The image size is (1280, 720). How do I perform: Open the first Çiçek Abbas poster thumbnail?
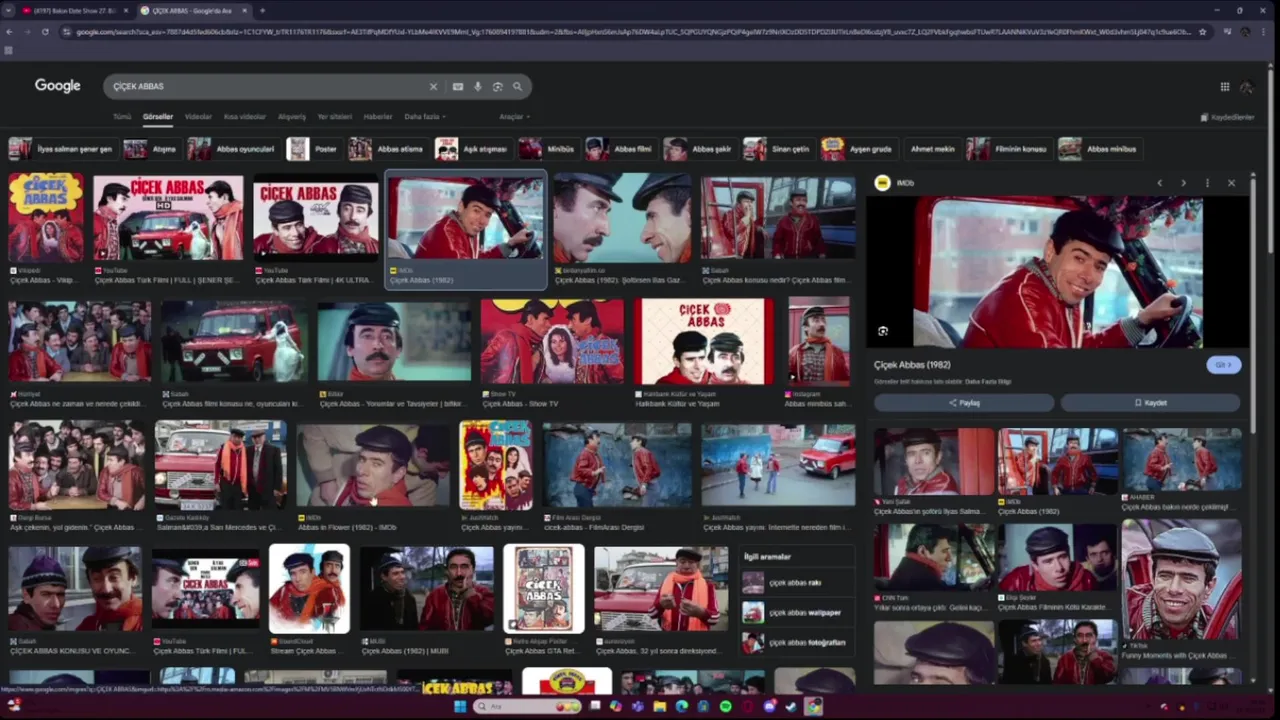tap(46, 217)
